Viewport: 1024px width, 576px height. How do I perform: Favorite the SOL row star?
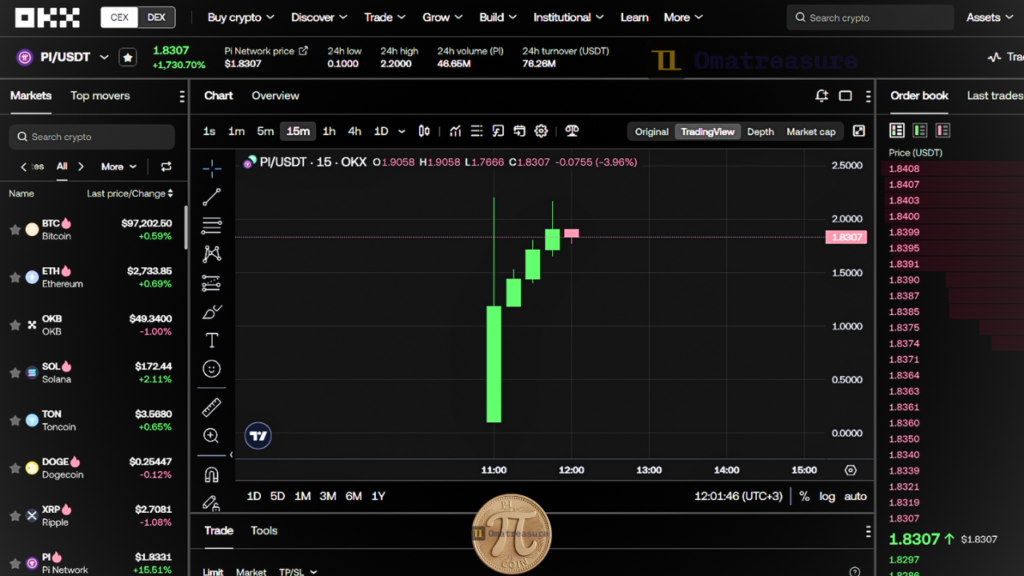click(14, 373)
